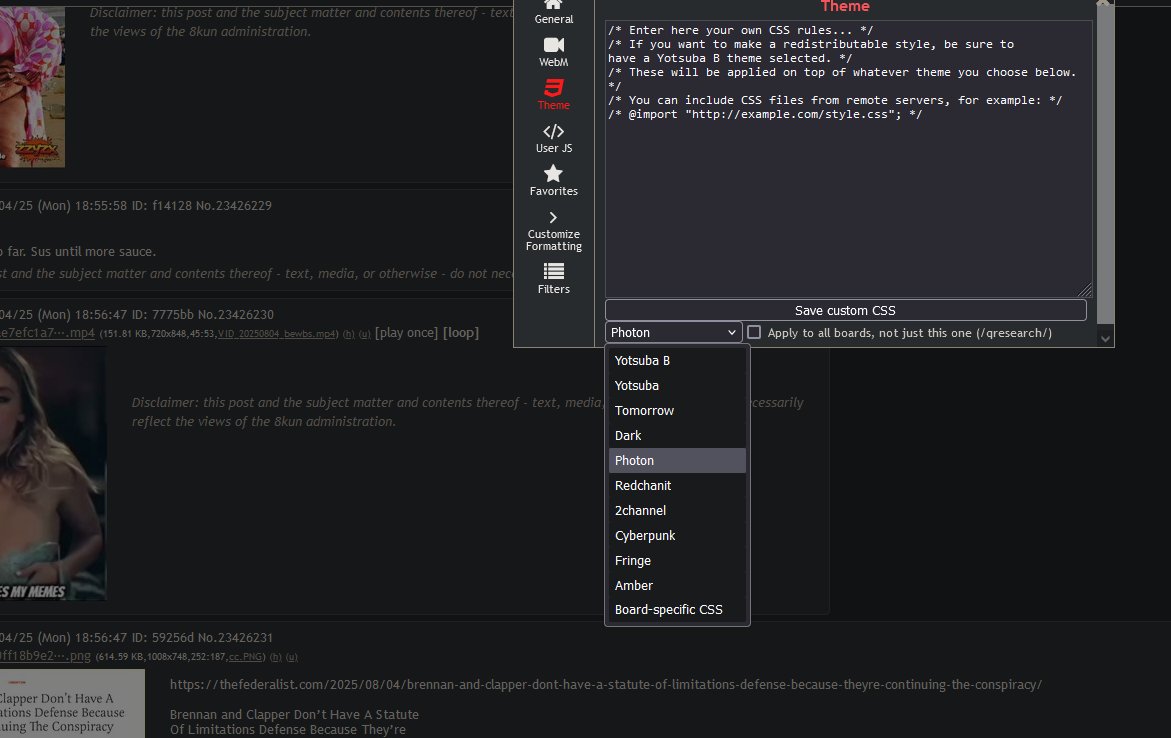Choose Dark theme option

point(677,435)
